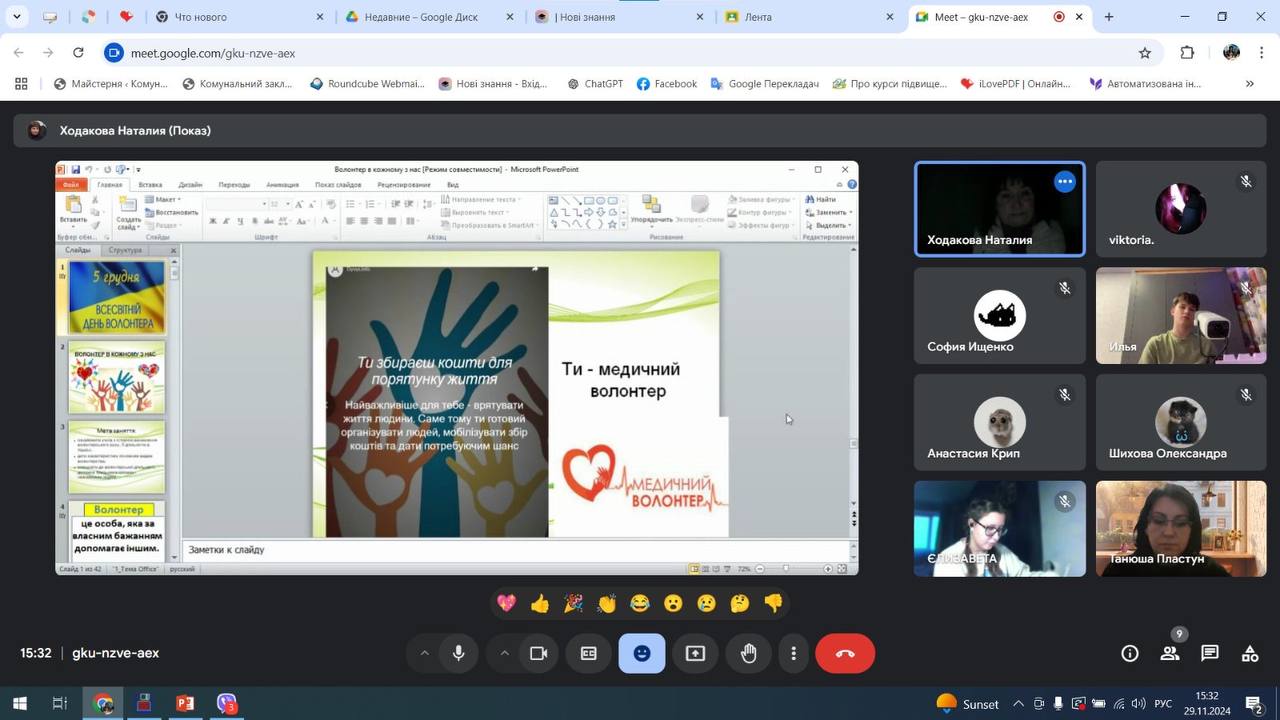1280x720 pixels.
Task: Switch to the "Недавние – Google Диск" tab
Action: pyautogui.click(x=420, y=17)
